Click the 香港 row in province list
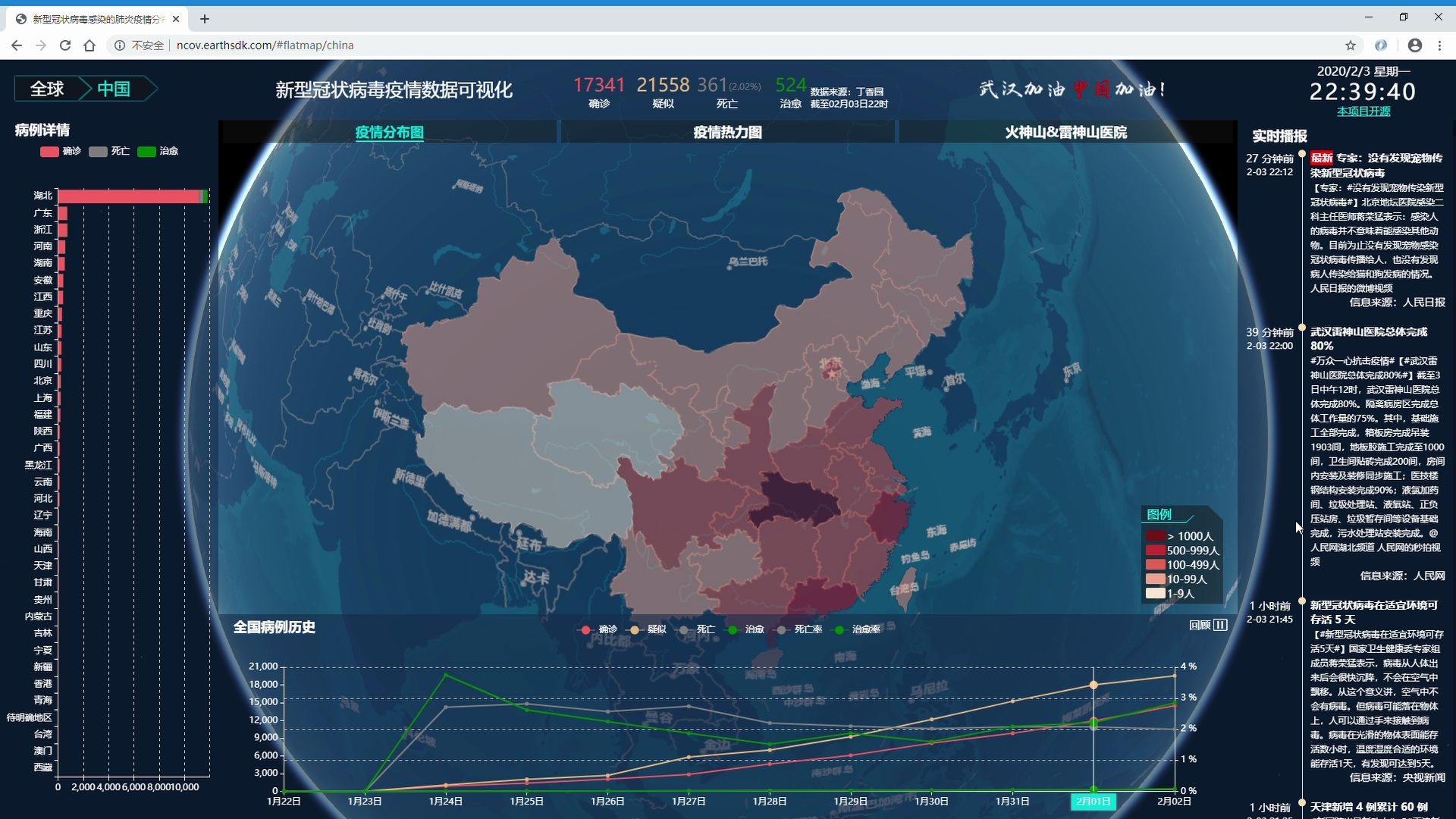Image resolution: width=1456 pixels, height=819 pixels. coord(42,684)
